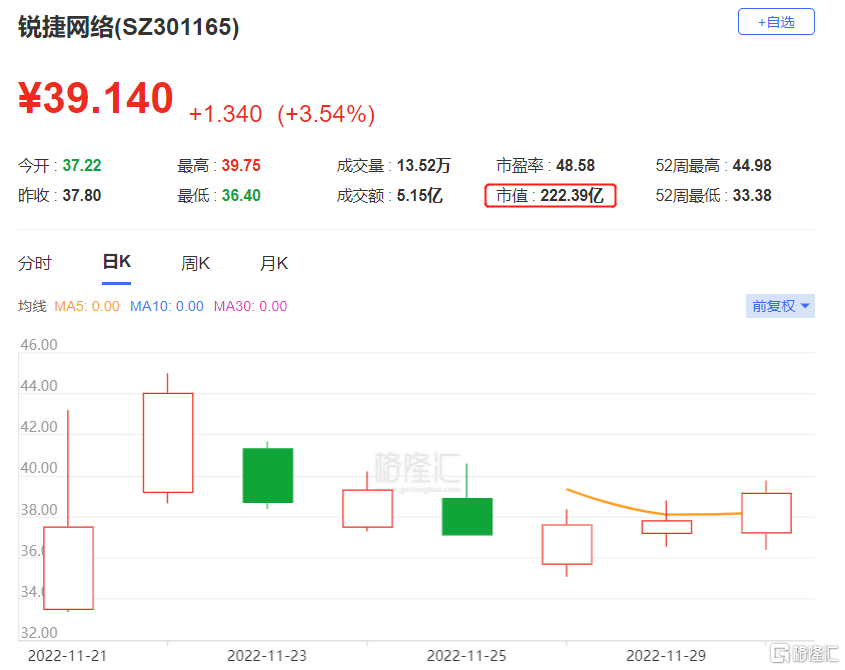Click the current price ¥39.140
Image resolution: width=845 pixels, height=670 pixels.
pyautogui.click(x=96, y=98)
